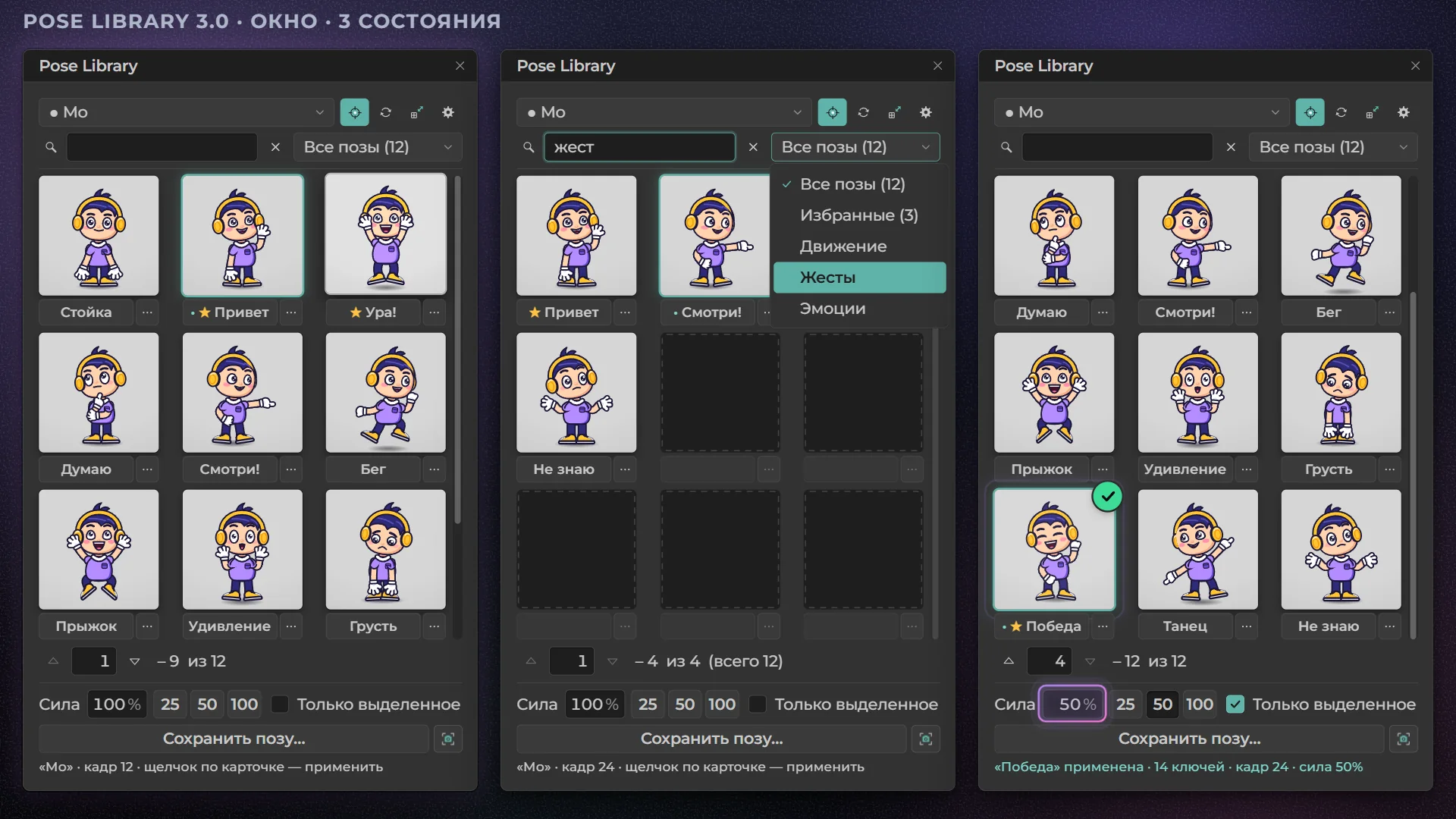Screen dimensions: 1456x819
Task: Click Сохранить позу... in the right panel
Action: pyautogui.click(x=1189, y=739)
